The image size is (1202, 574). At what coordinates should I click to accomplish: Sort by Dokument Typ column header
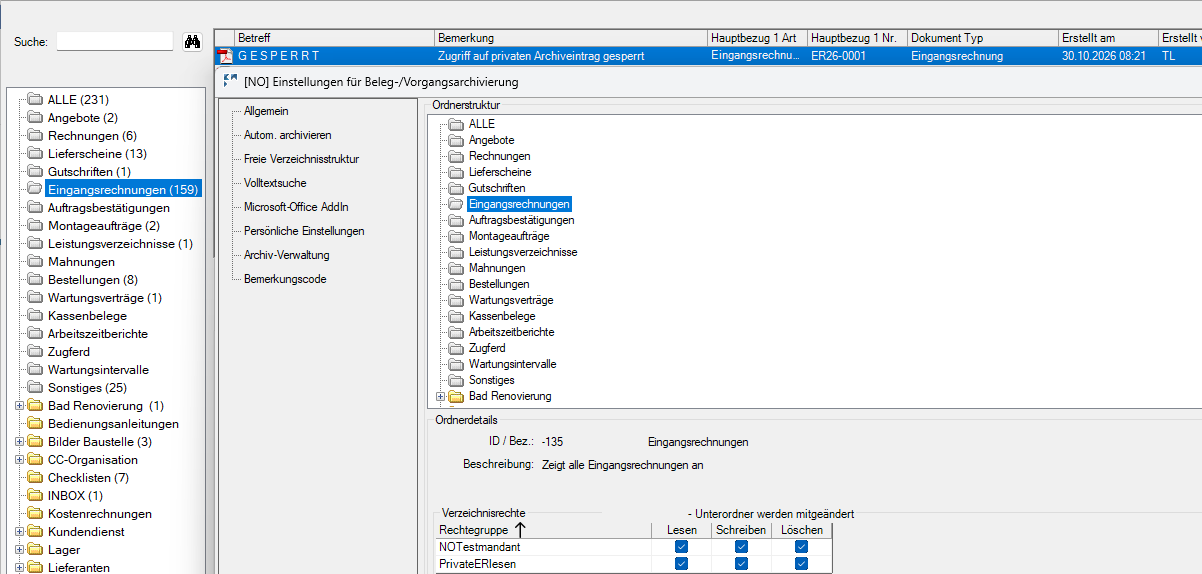coord(982,38)
